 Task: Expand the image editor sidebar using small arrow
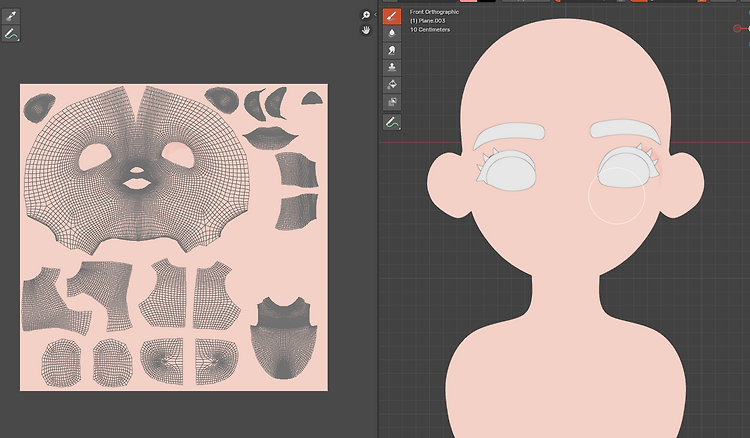(375, 15)
